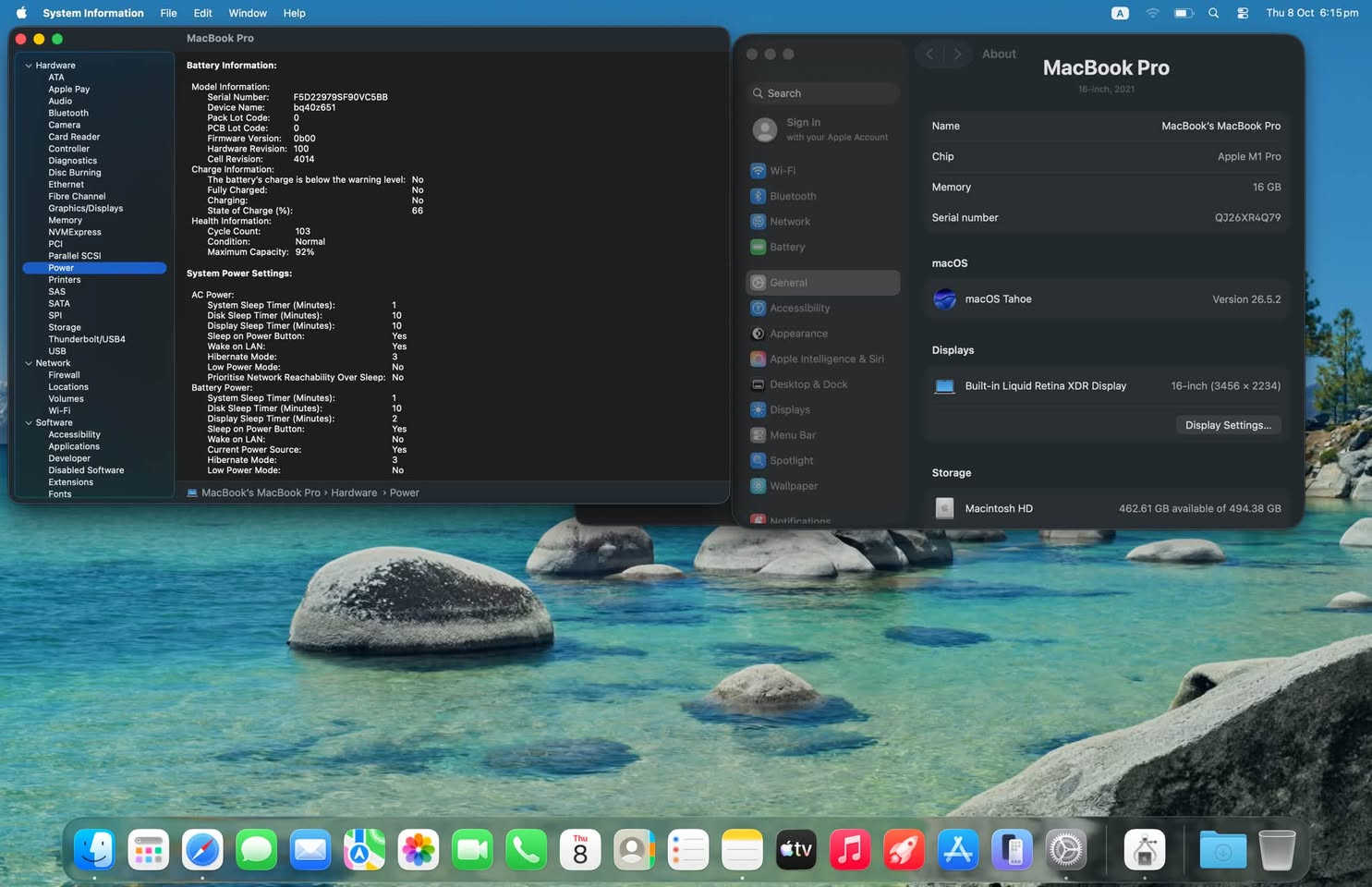Select Graphics/Displays in hardware list
The width and height of the screenshot is (1372, 887).
pos(86,208)
